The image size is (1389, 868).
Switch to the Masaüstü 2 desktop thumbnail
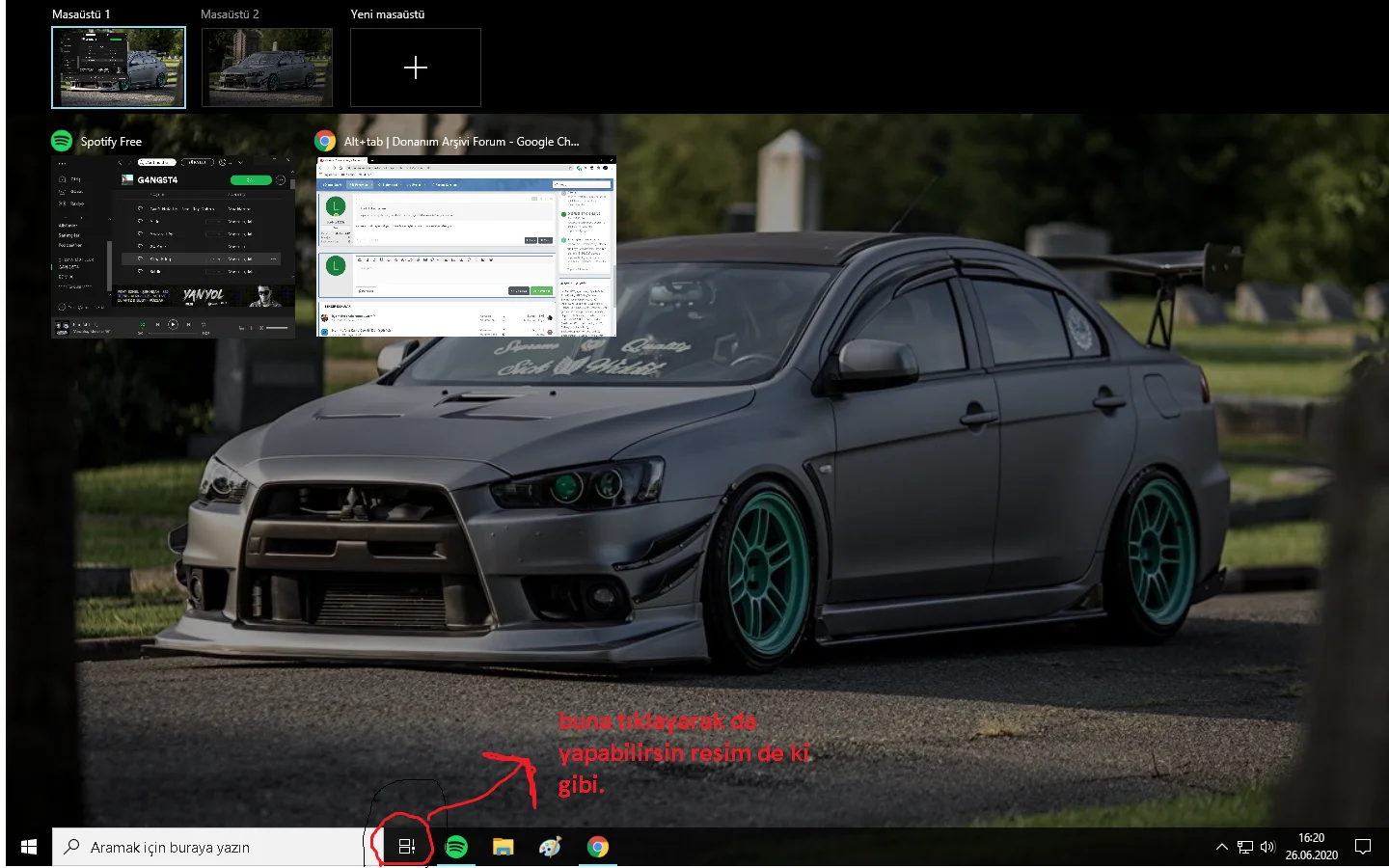267,68
